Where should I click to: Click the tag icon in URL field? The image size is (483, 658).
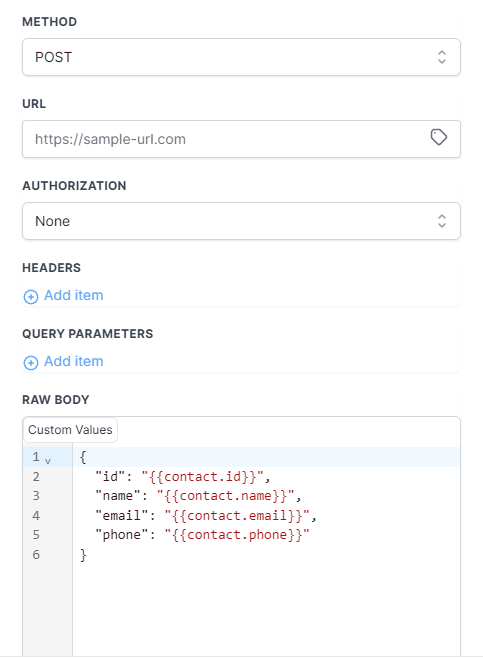[439, 137]
